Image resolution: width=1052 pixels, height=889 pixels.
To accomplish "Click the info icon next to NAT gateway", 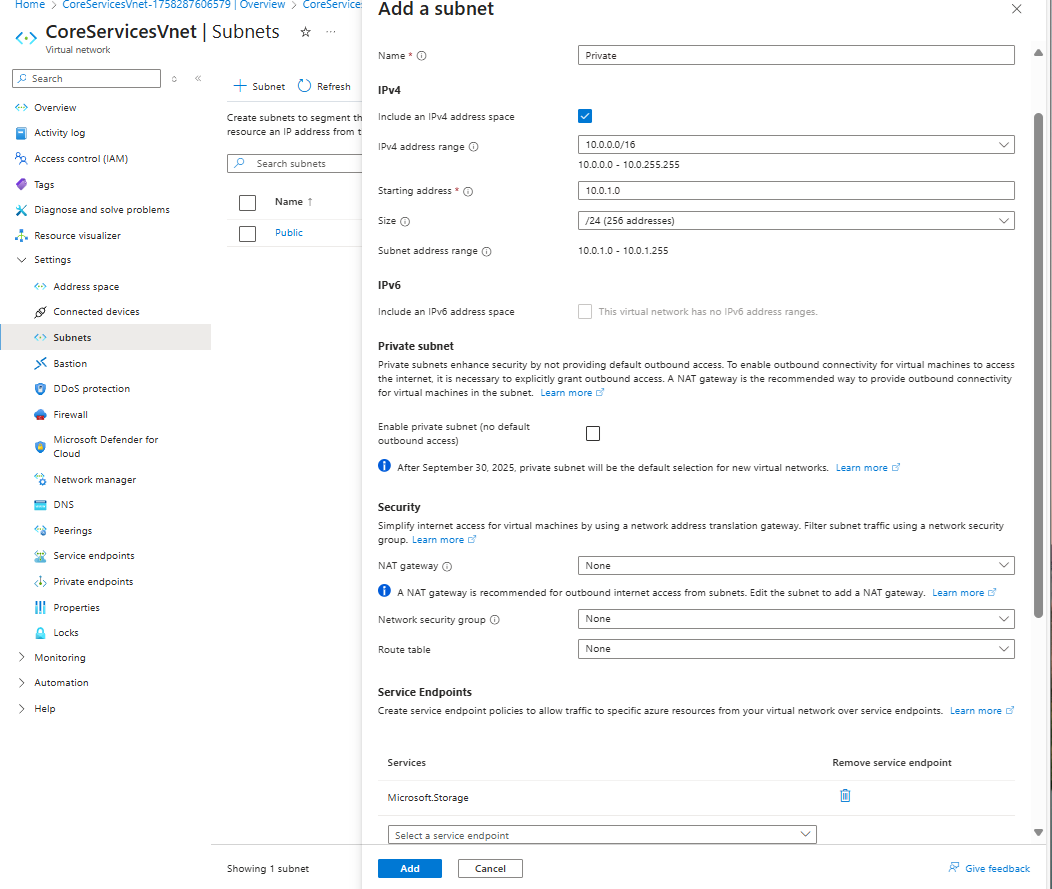I will [447, 566].
